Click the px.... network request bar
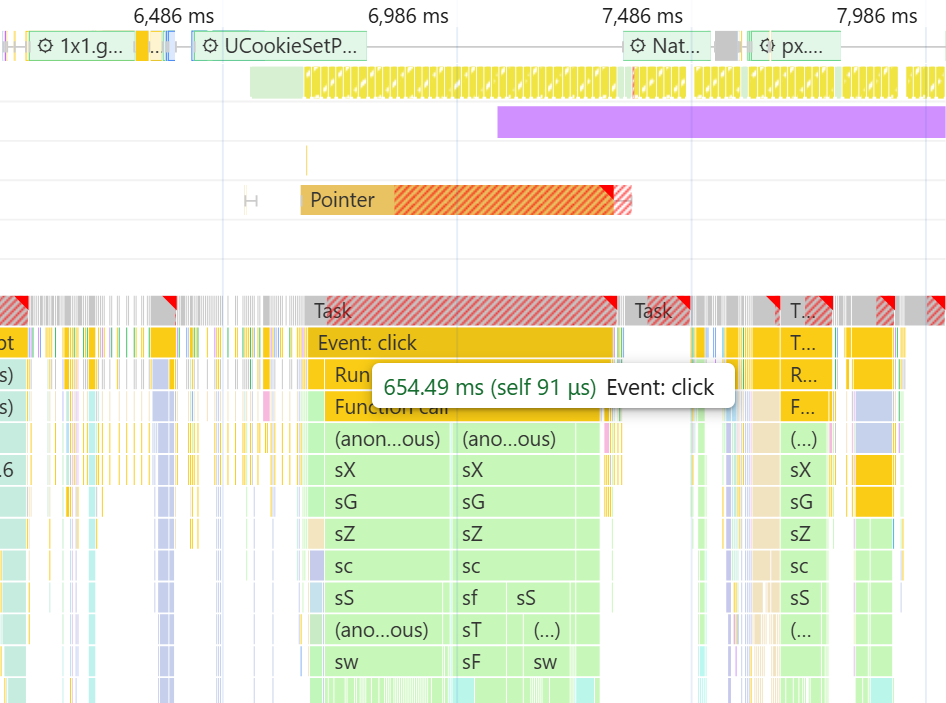 (794, 46)
